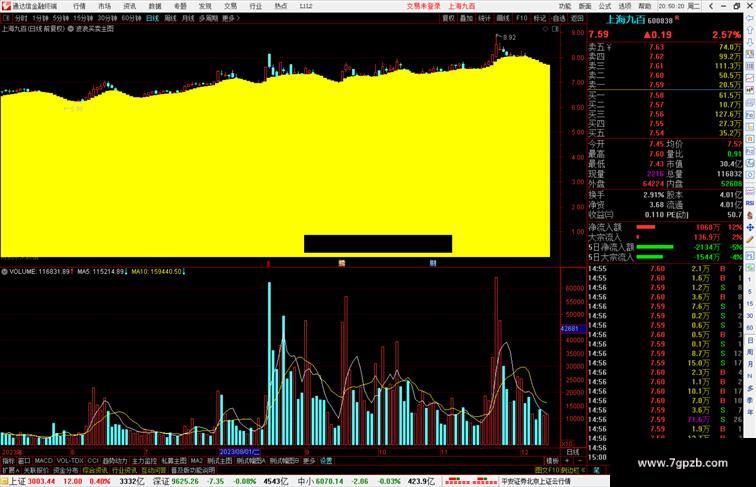Click the 复权 toolbar button
This screenshot has height=487, width=756.
[448, 18]
